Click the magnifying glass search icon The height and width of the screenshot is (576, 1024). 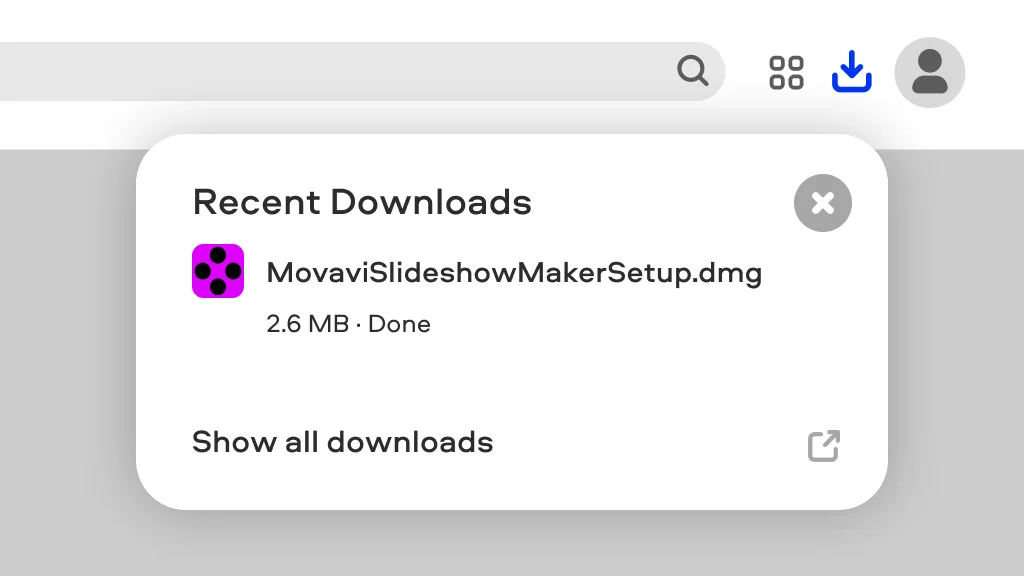click(x=693, y=71)
